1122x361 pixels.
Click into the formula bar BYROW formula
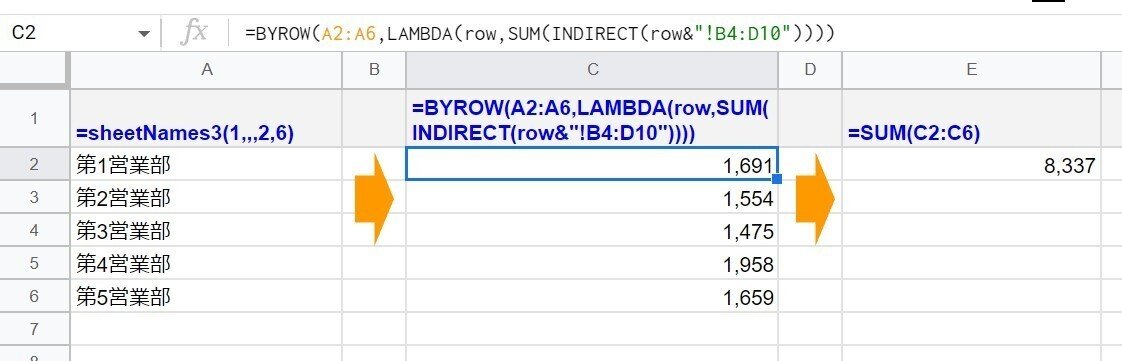point(540,33)
